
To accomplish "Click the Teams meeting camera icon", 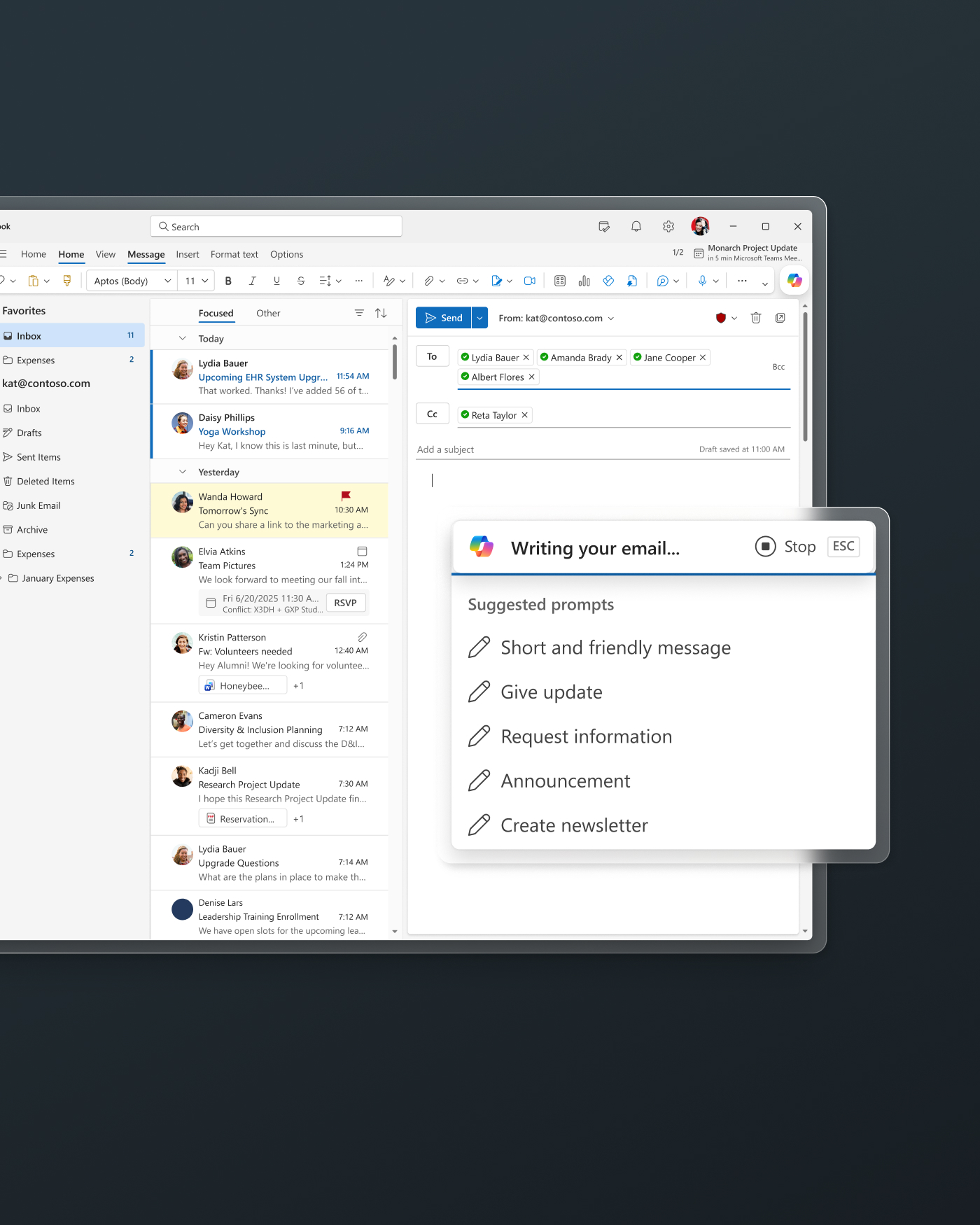I will tap(530, 281).
